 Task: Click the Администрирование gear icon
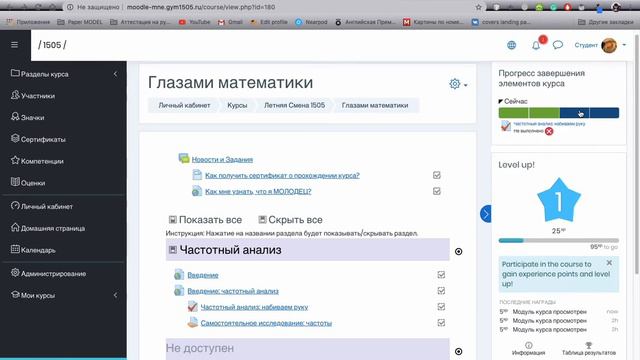pos(15,273)
